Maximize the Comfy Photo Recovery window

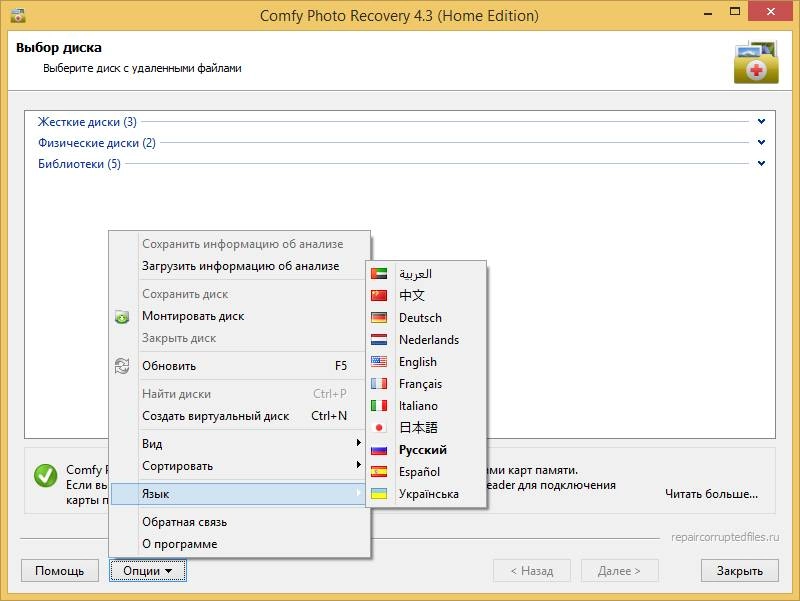pyautogui.click(x=735, y=12)
